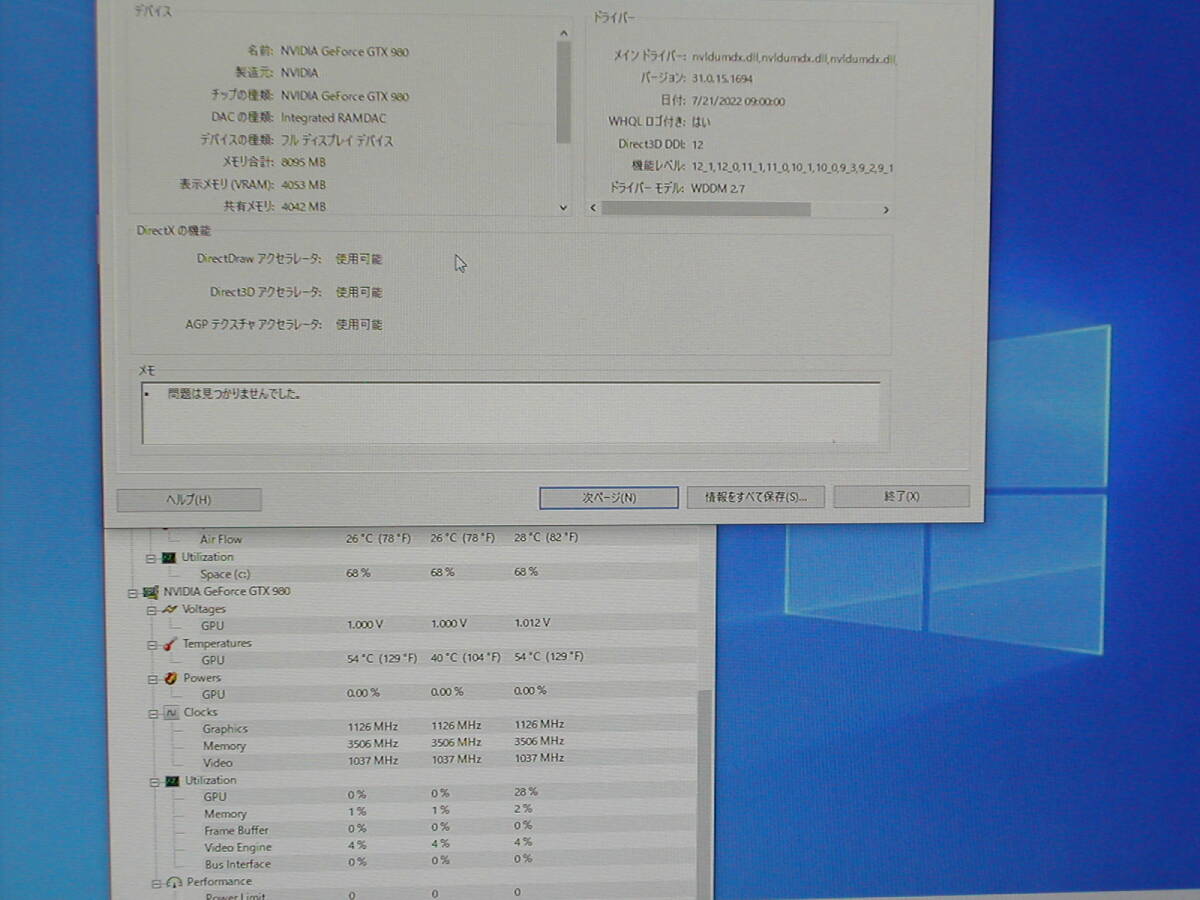Screen dimensions: 1200x900
Task: Click the Performance gauge icon in HWMonitor
Action: 173,882
